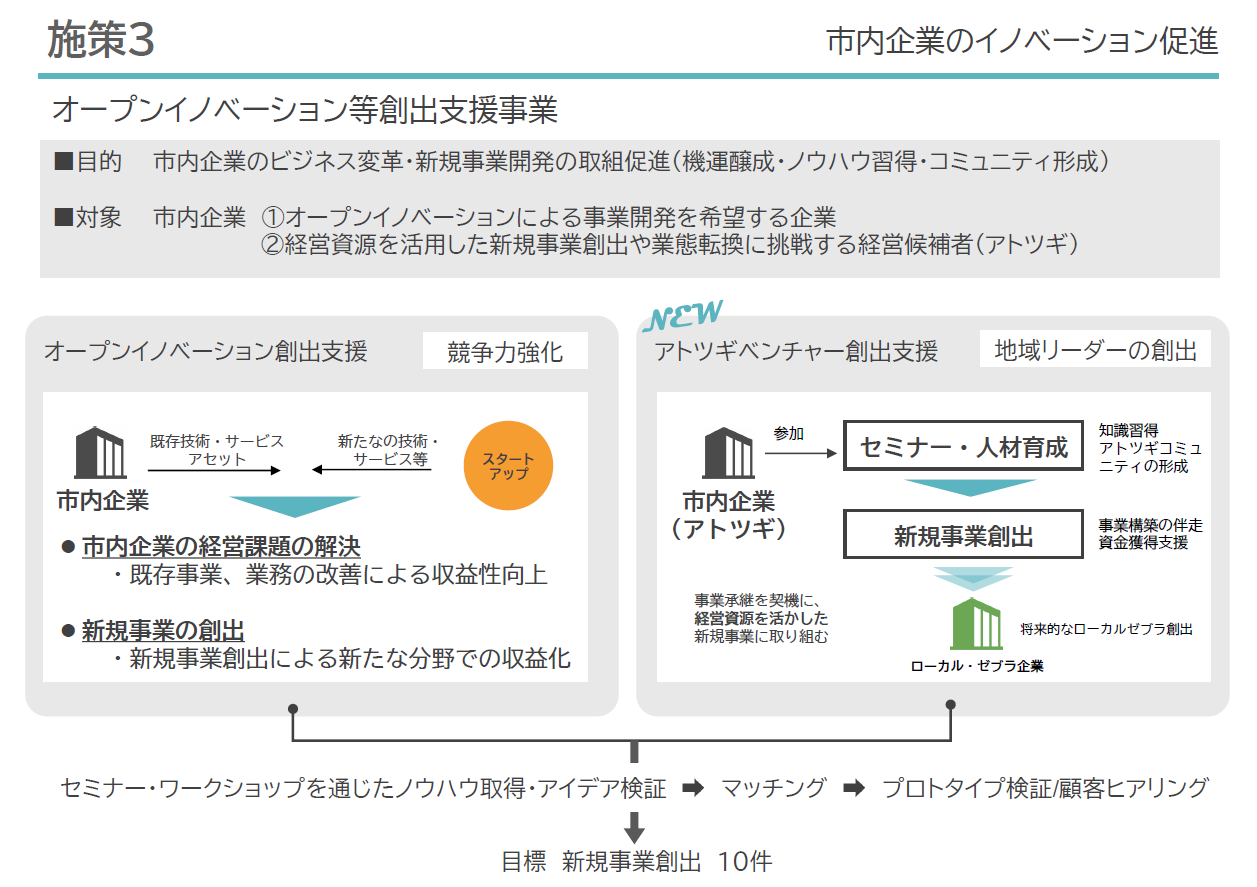Click the bordered 新規事業創出 box
This screenshot has height=887, width=1257.
pos(963,536)
